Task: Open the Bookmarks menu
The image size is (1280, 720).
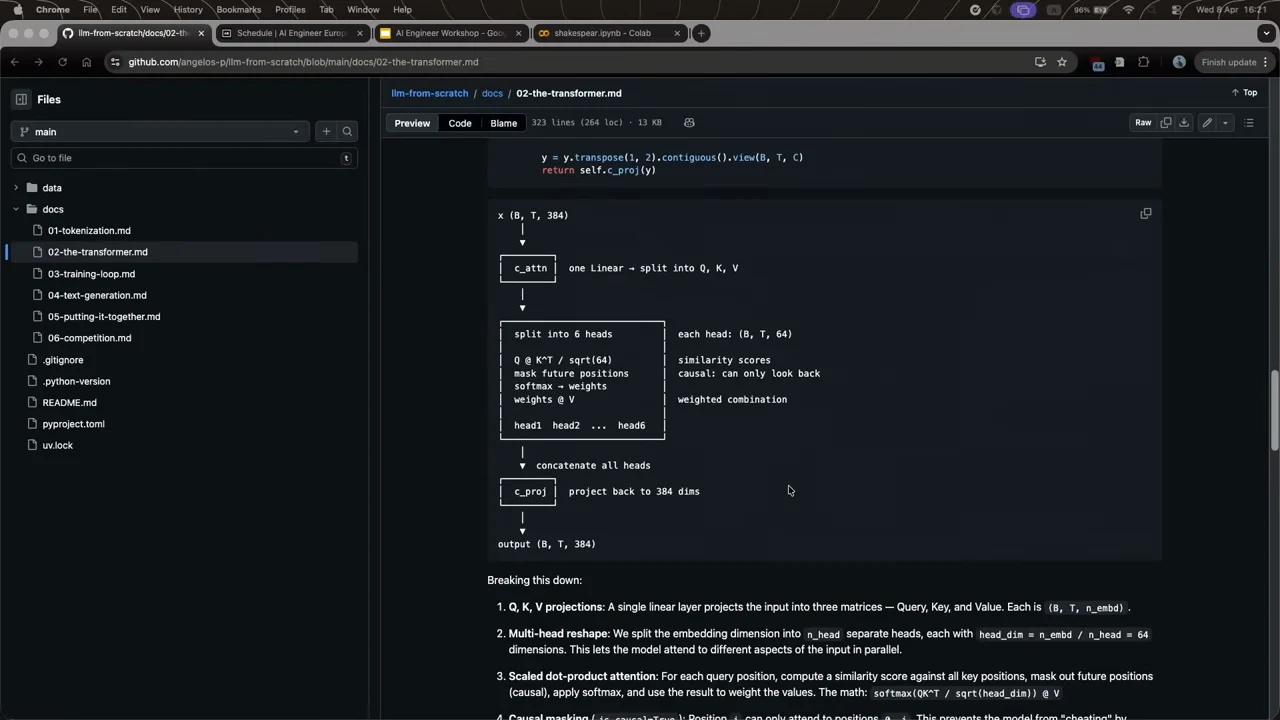Action: pos(239,10)
